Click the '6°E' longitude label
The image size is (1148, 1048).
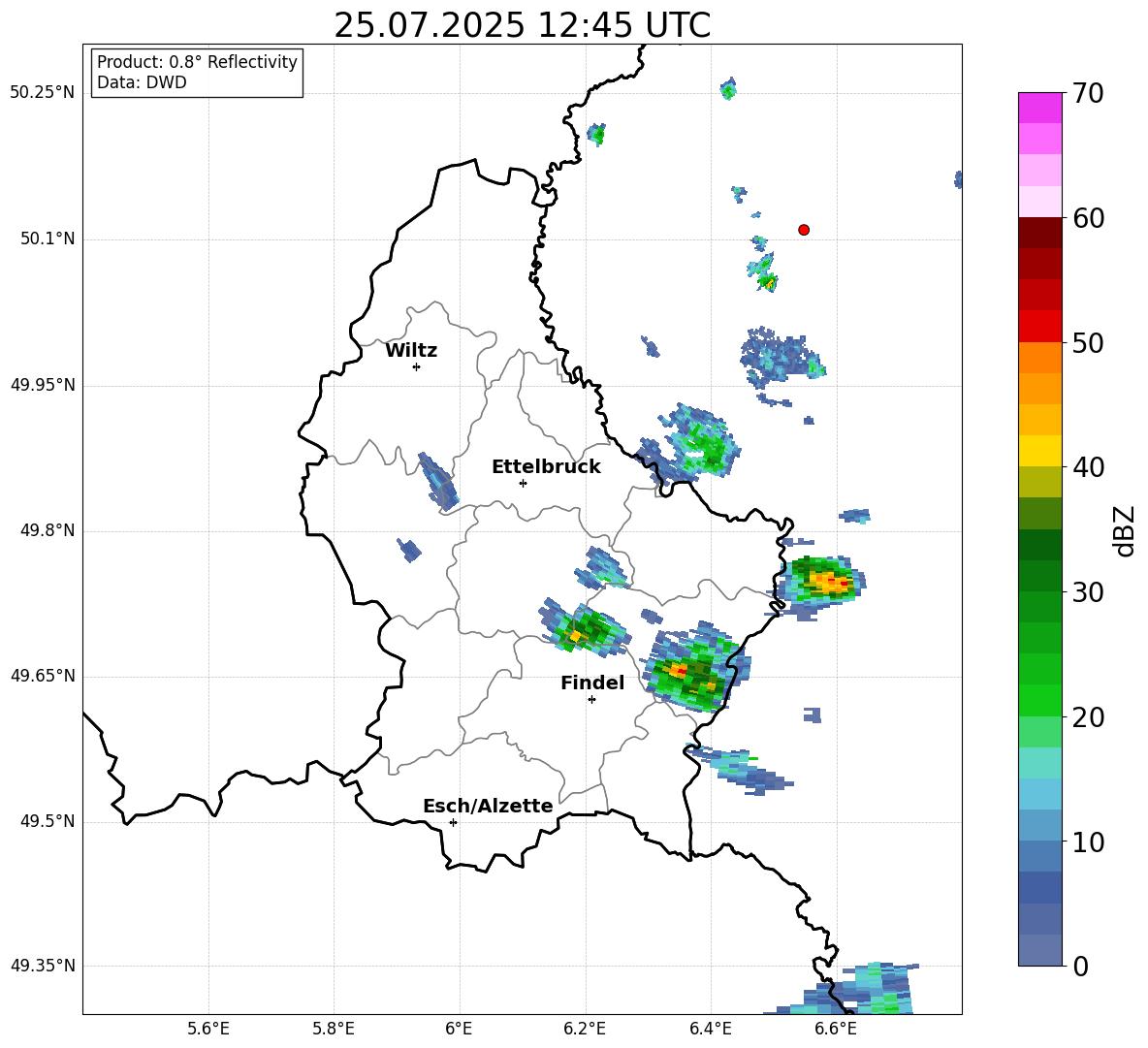pos(459,1029)
